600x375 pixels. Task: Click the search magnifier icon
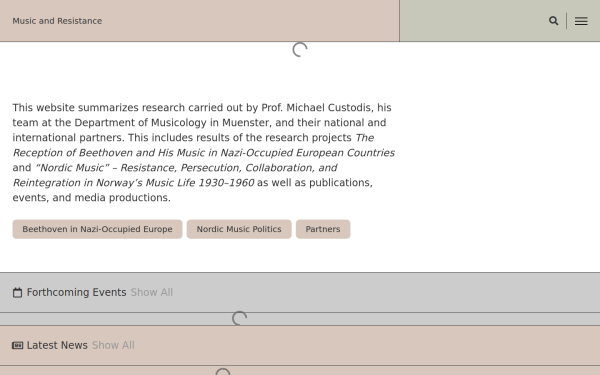click(553, 21)
